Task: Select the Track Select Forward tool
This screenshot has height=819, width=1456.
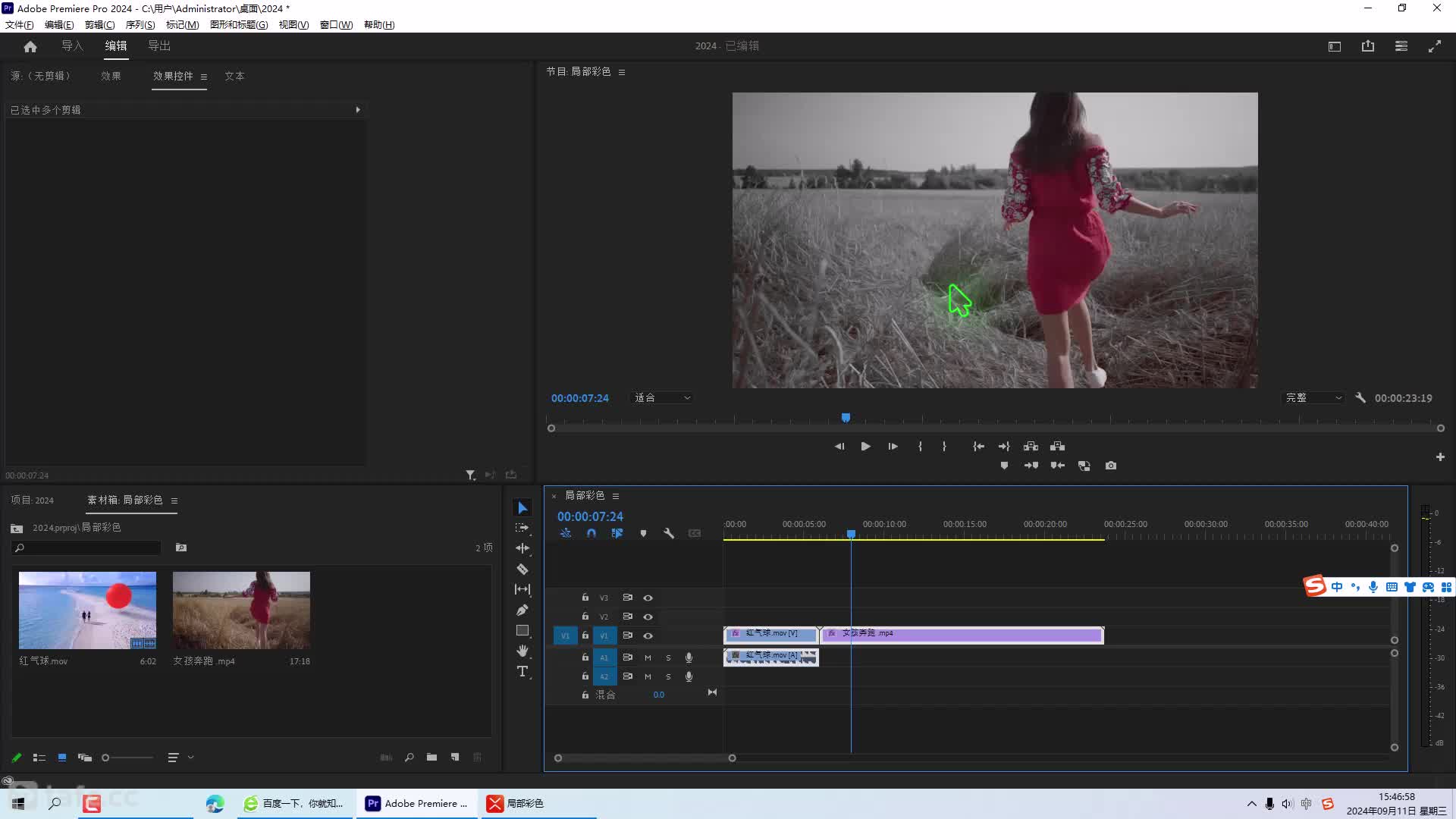Action: 522,528
